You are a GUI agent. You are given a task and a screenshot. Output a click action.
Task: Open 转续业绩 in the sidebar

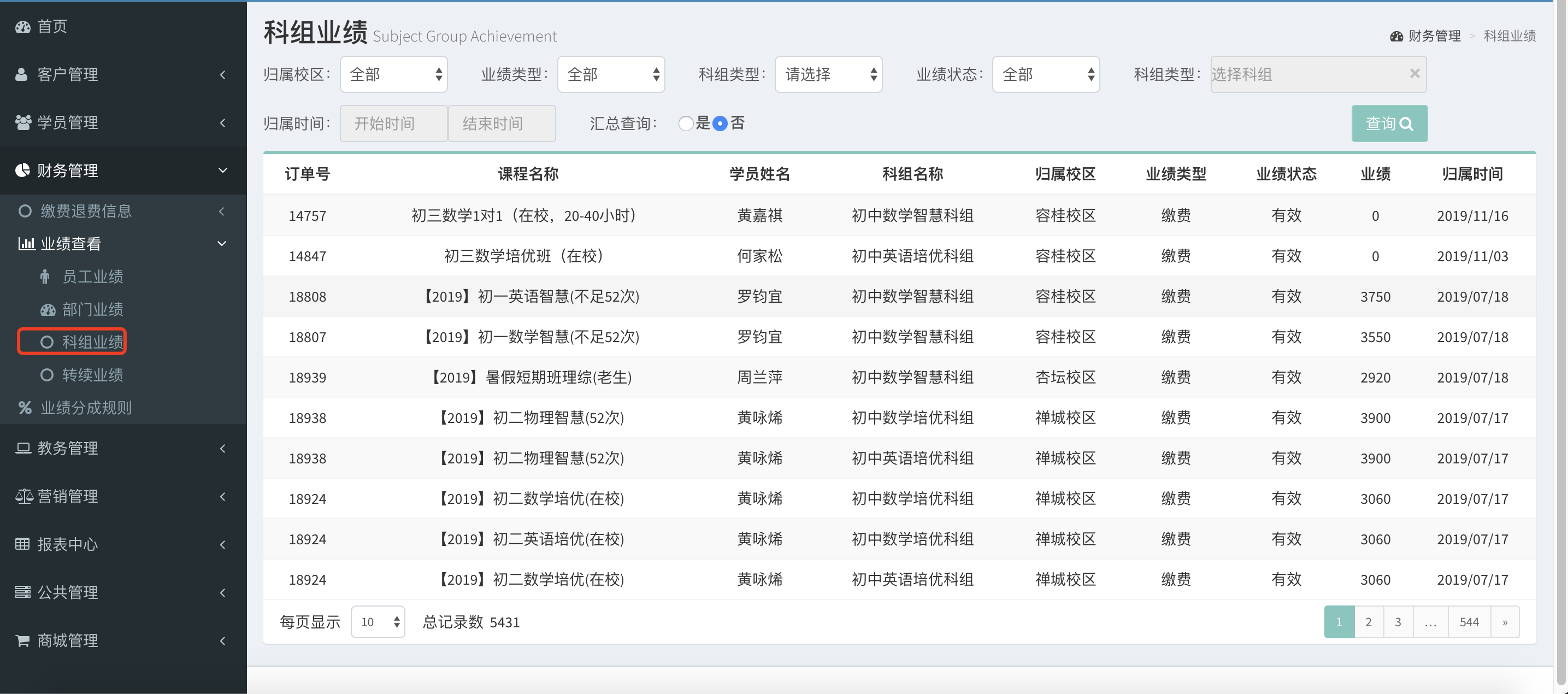coord(92,375)
